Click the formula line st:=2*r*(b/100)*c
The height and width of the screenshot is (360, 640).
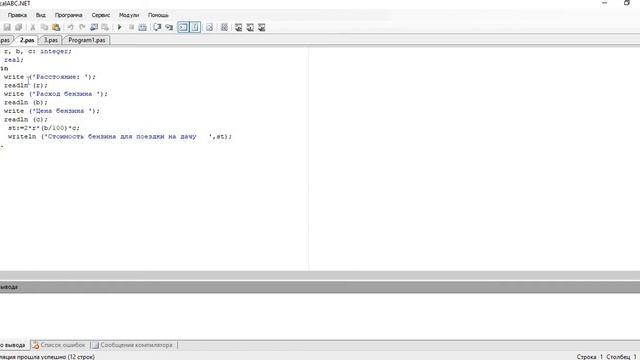[x=44, y=128]
